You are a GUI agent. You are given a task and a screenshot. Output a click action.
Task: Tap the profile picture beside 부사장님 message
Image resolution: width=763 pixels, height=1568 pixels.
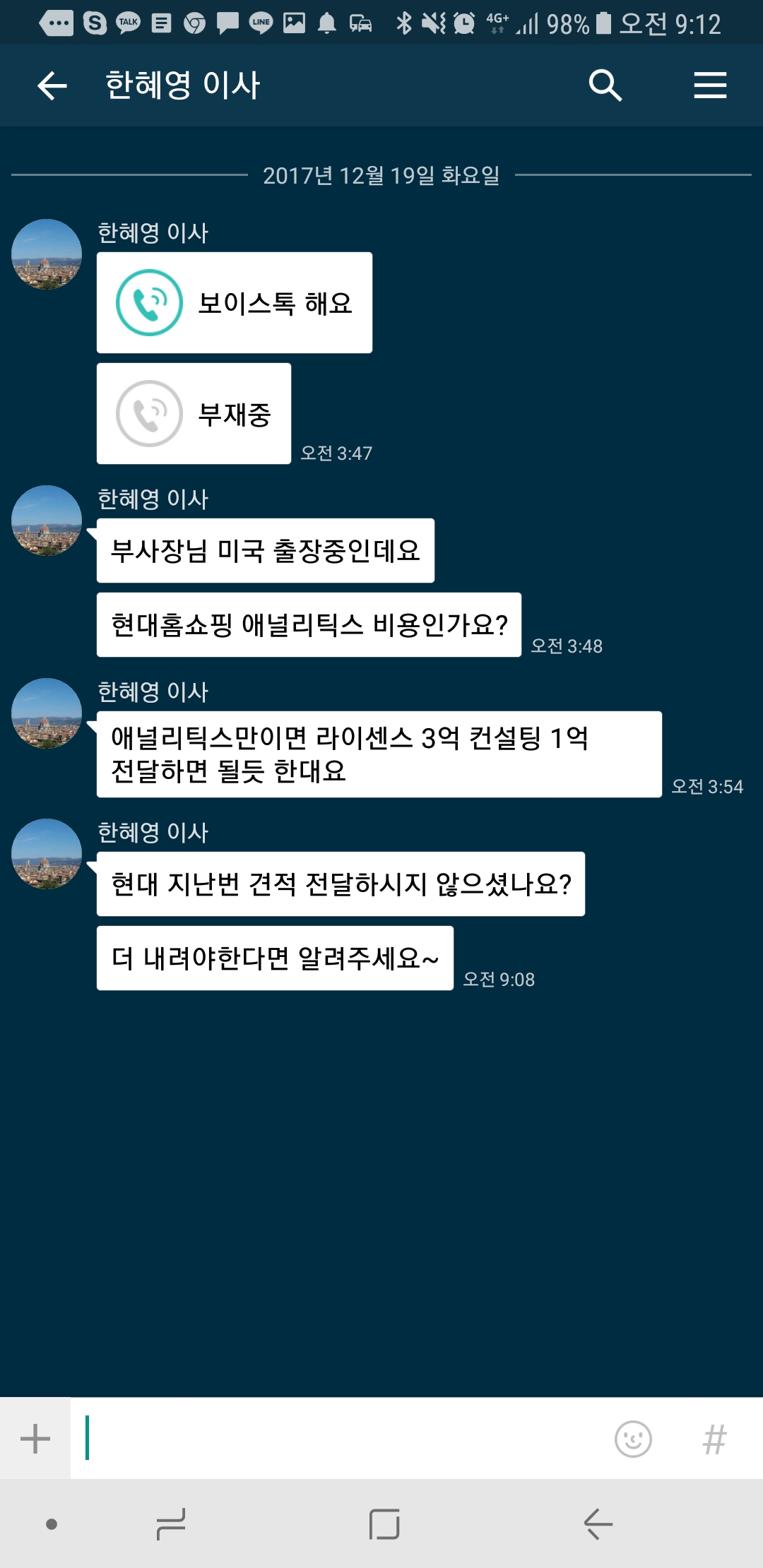47,521
